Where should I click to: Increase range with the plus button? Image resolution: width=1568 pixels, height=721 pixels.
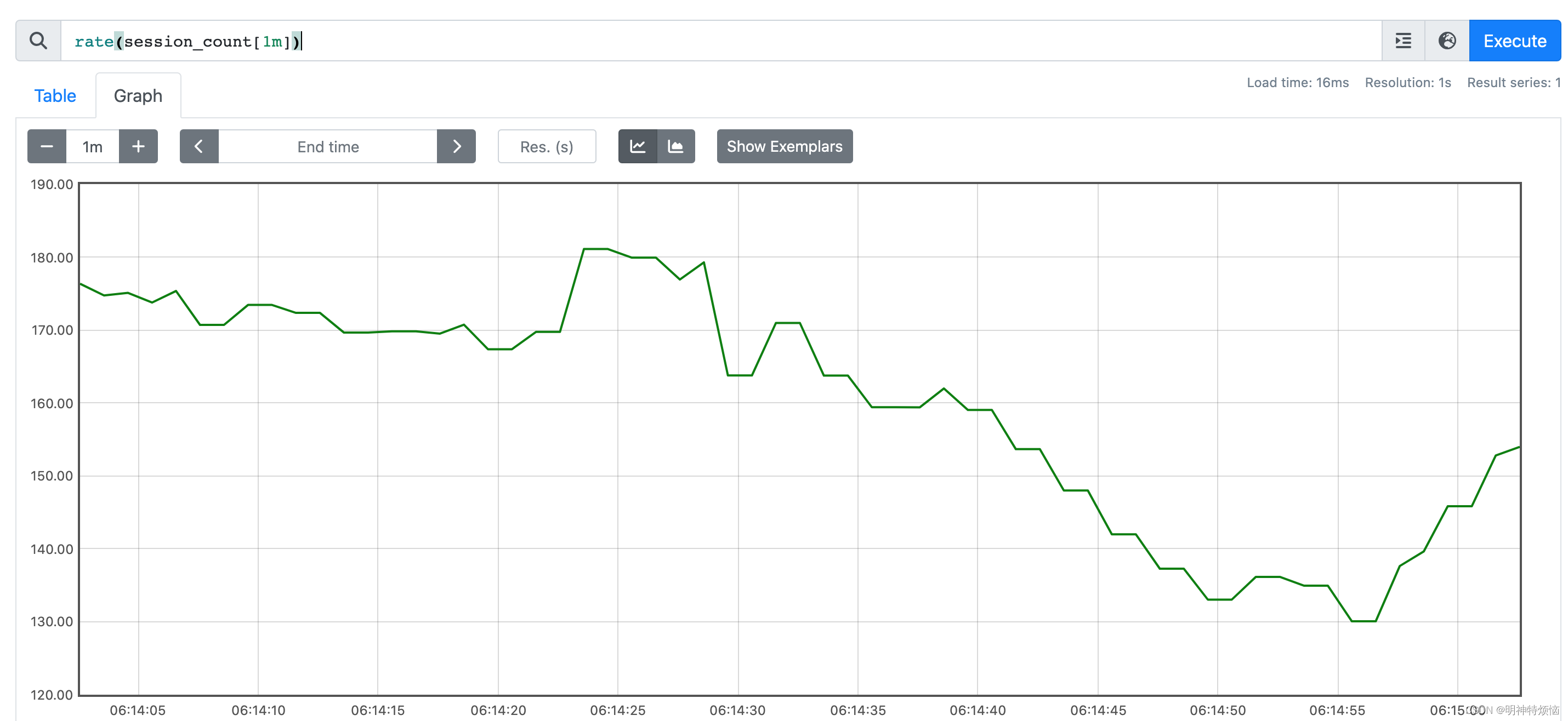click(x=138, y=146)
